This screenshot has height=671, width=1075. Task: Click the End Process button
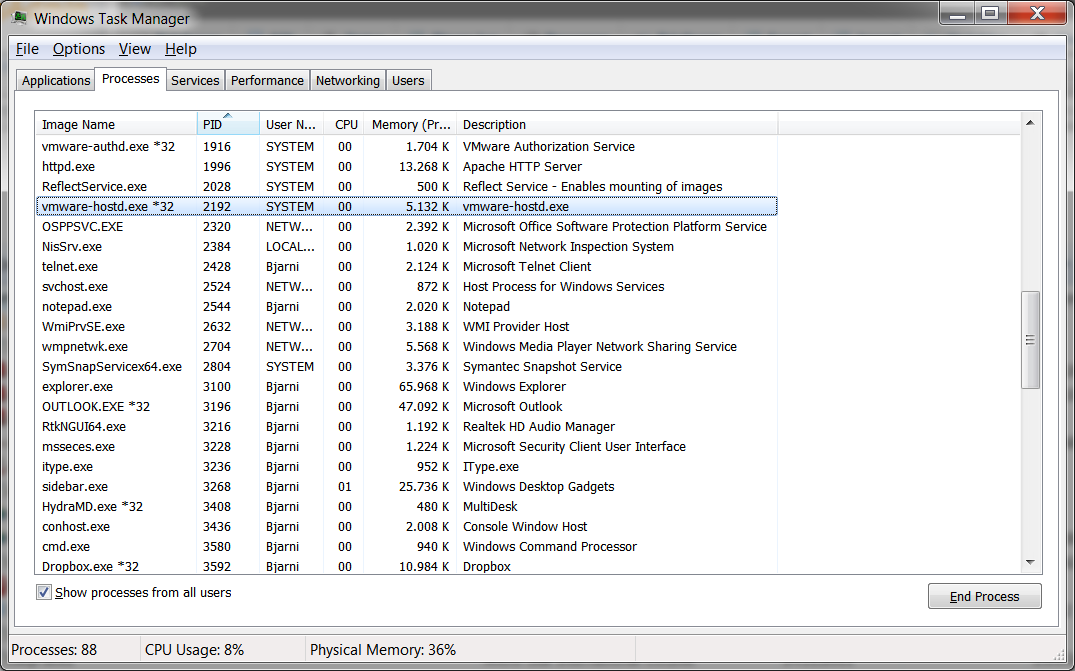click(984, 596)
